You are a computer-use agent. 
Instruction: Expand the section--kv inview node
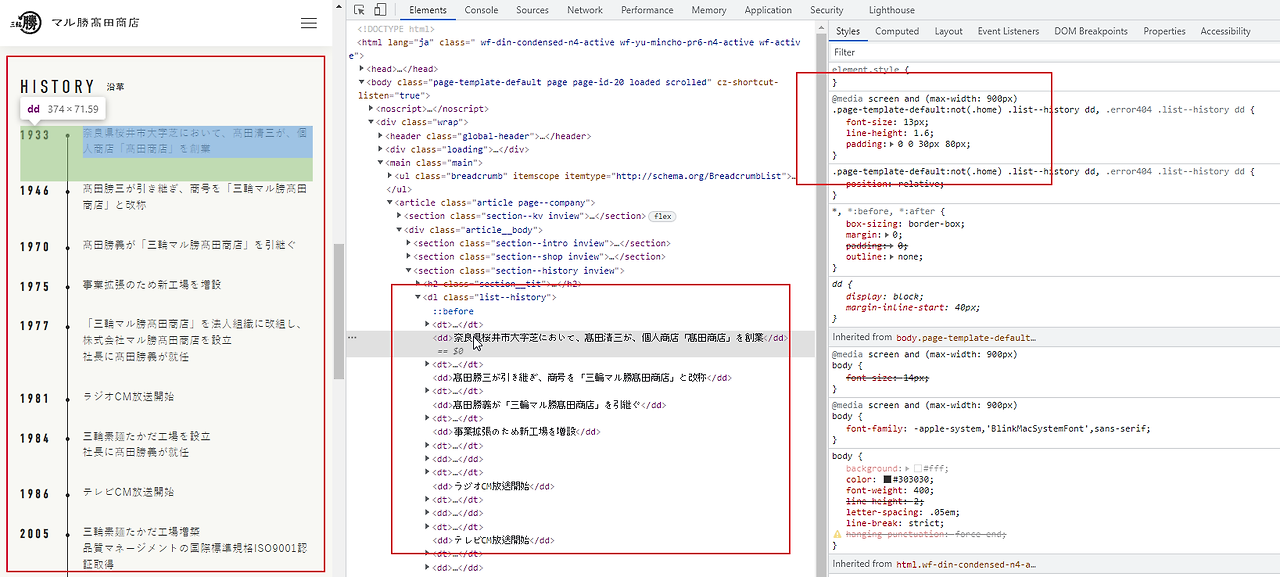coord(401,216)
